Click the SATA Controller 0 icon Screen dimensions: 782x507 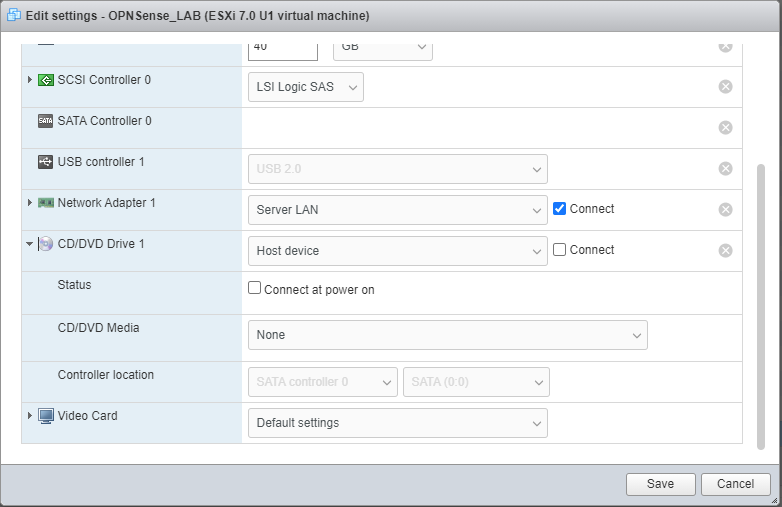pos(45,121)
